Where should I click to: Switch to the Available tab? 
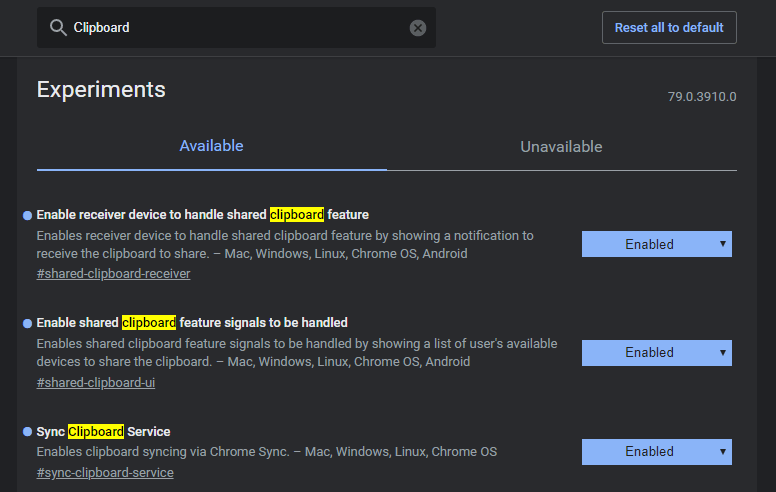click(211, 146)
